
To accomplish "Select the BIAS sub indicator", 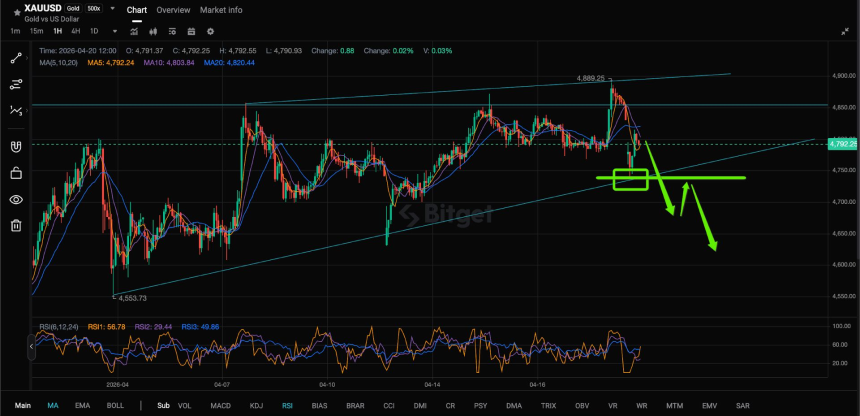I will (319, 406).
